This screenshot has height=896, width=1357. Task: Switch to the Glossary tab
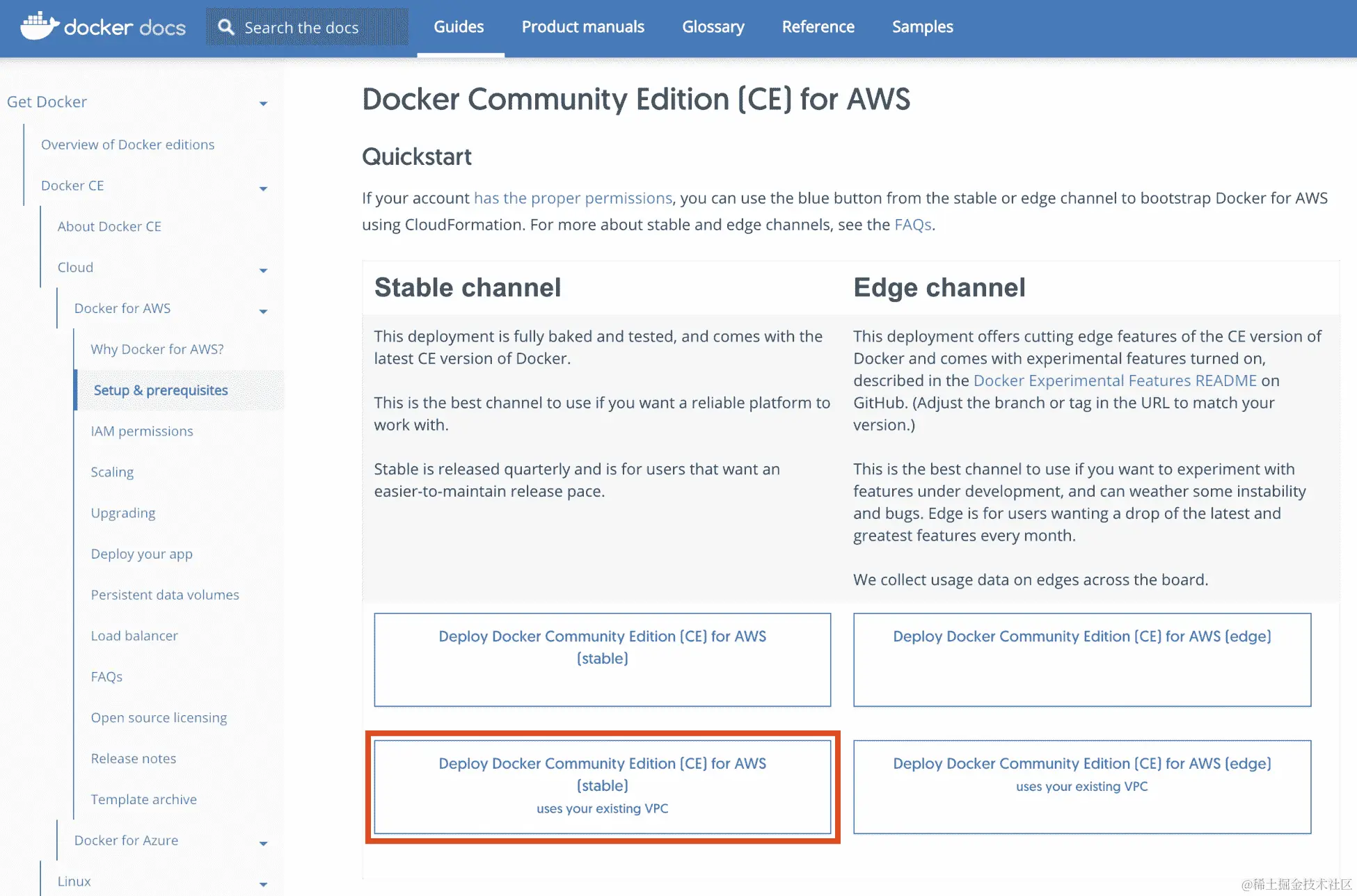coord(713,27)
